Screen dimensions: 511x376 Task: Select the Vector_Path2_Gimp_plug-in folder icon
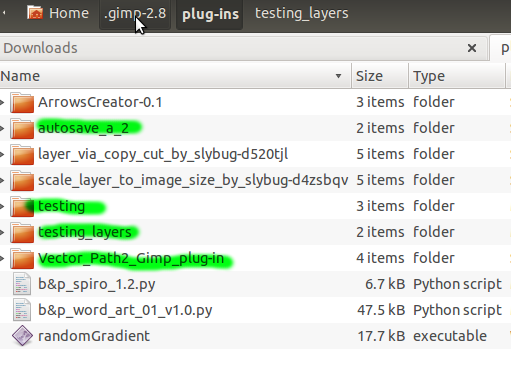coord(22,258)
